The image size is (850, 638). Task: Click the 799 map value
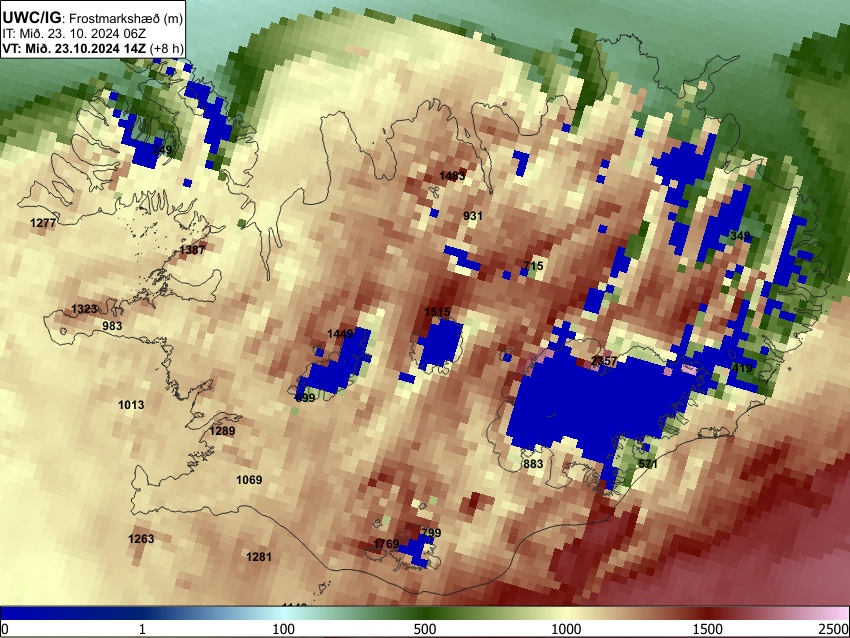point(431,533)
